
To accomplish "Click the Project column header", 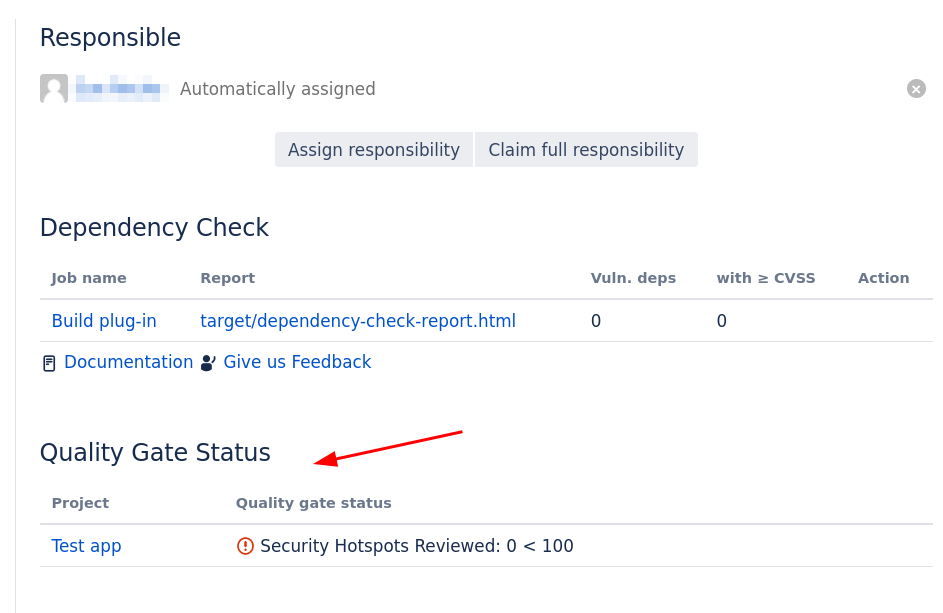I will click(80, 503).
